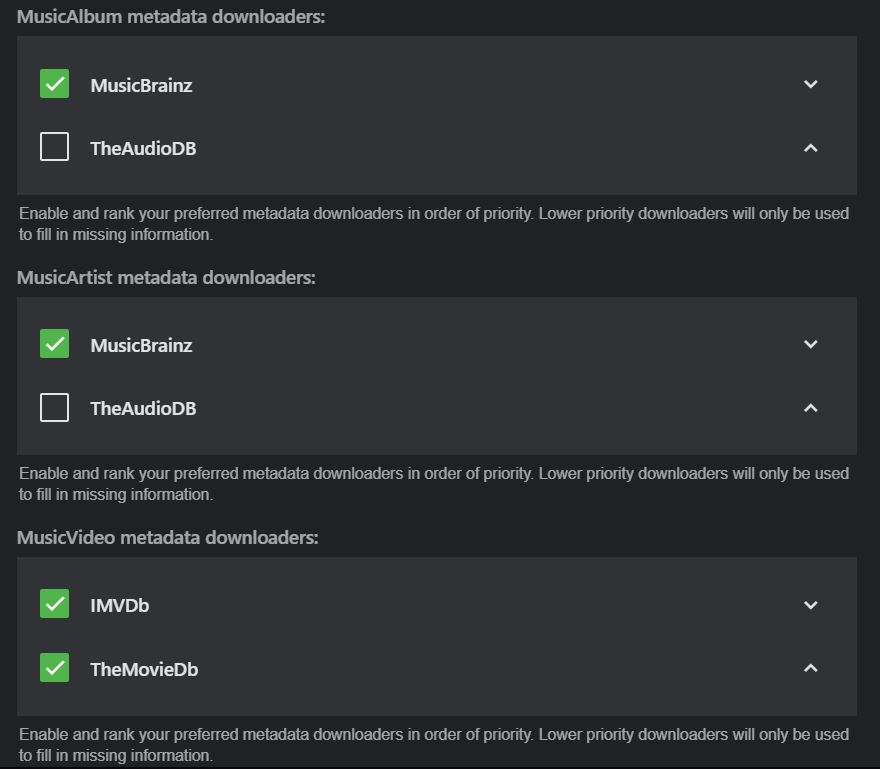Disable MusicBrainz for MusicAlbum metadata
Image resolution: width=880 pixels, height=769 pixels.
click(55, 84)
